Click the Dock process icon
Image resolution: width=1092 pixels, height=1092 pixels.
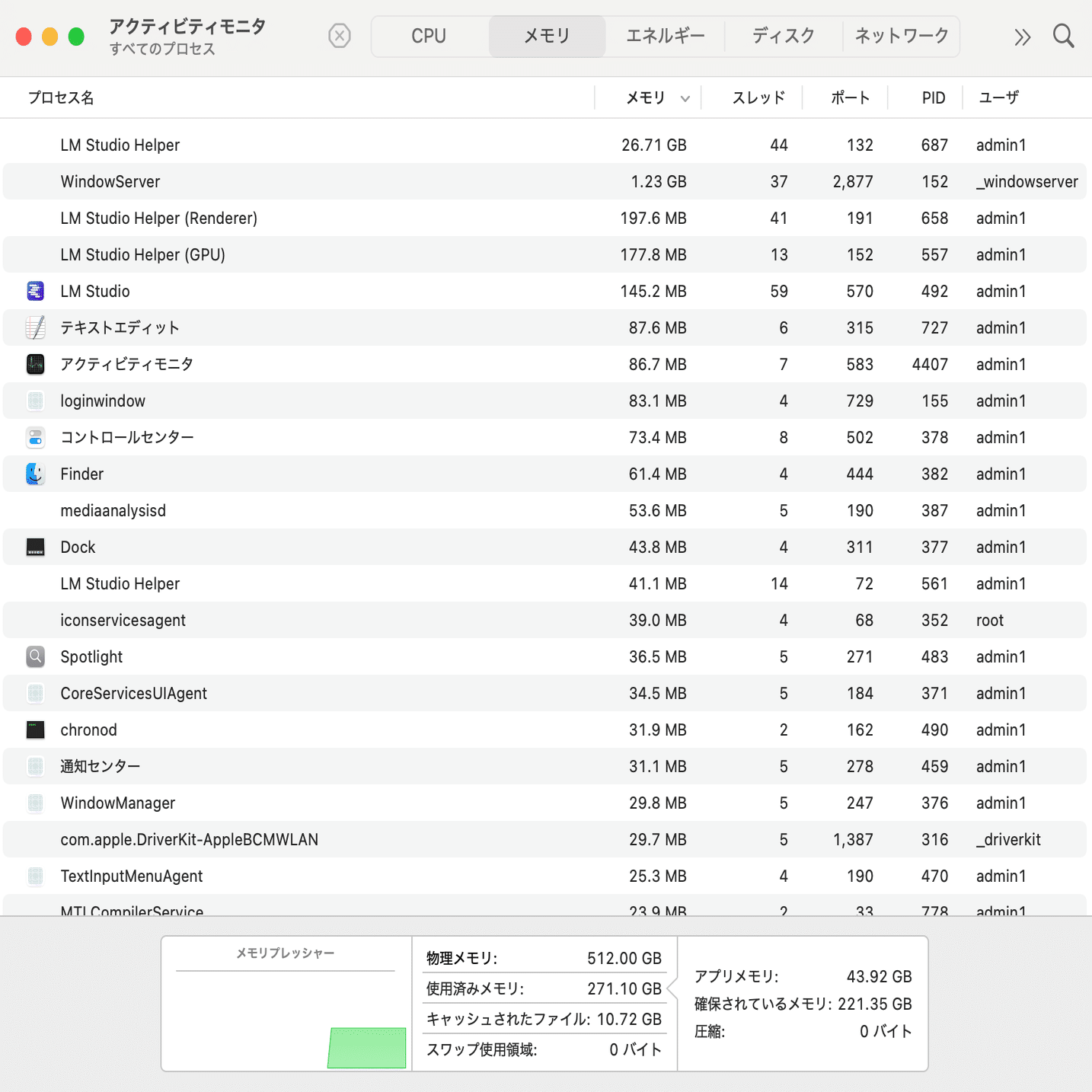36,547
